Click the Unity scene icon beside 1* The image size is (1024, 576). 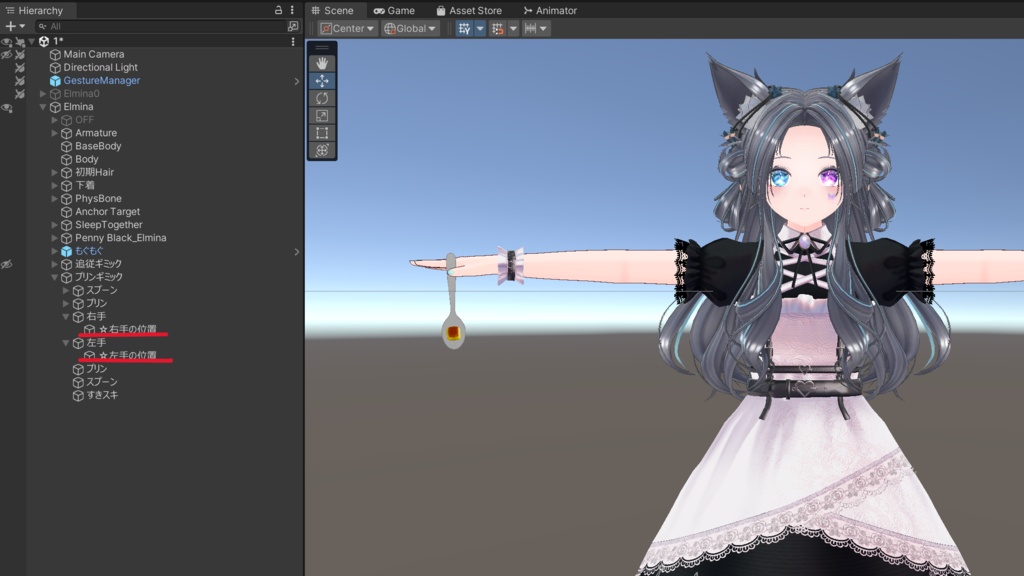coord(44,41)
